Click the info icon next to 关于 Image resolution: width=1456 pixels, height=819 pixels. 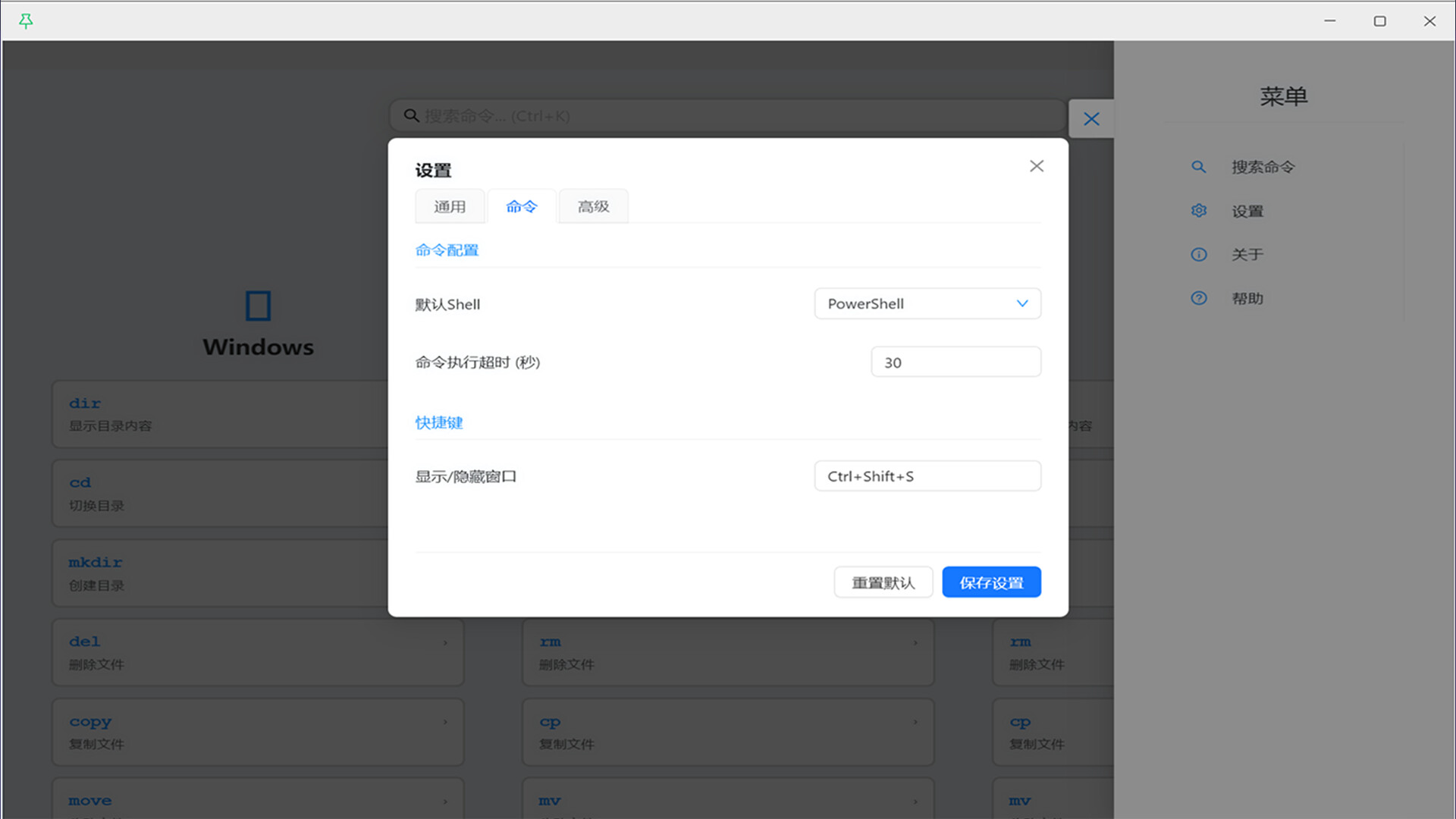pos(1198,255)
